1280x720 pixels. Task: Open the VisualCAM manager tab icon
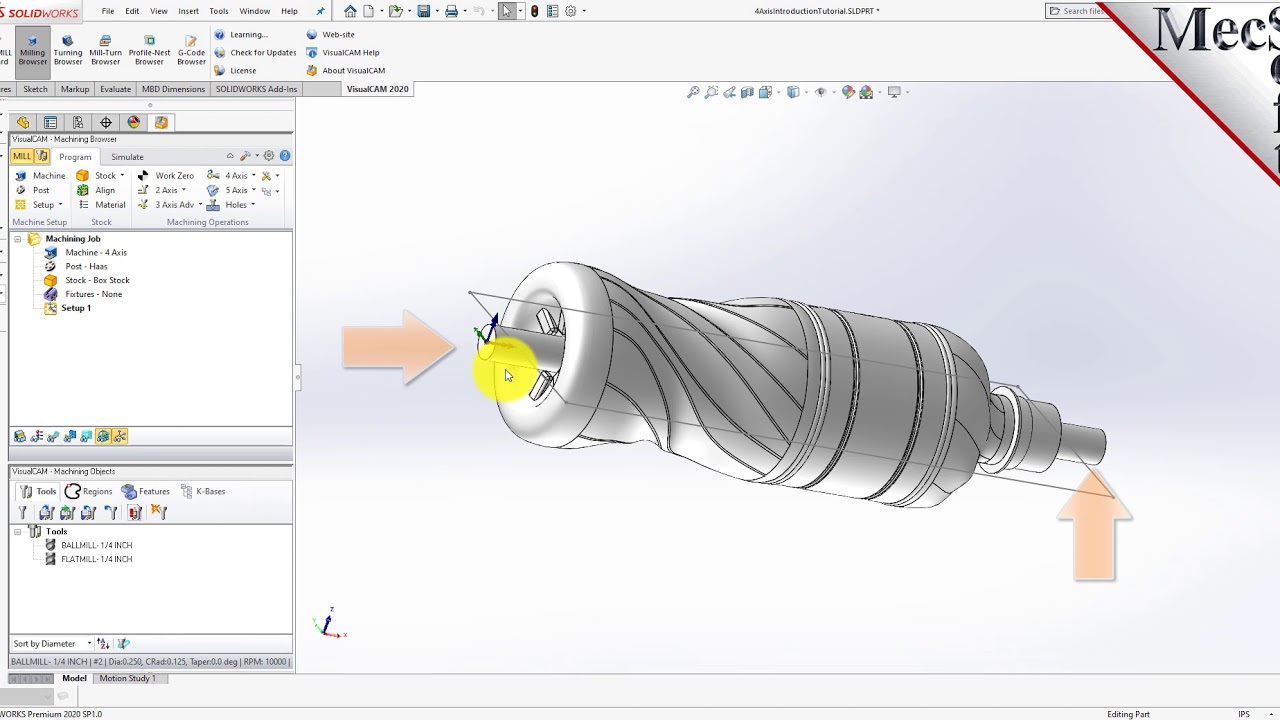161,123
